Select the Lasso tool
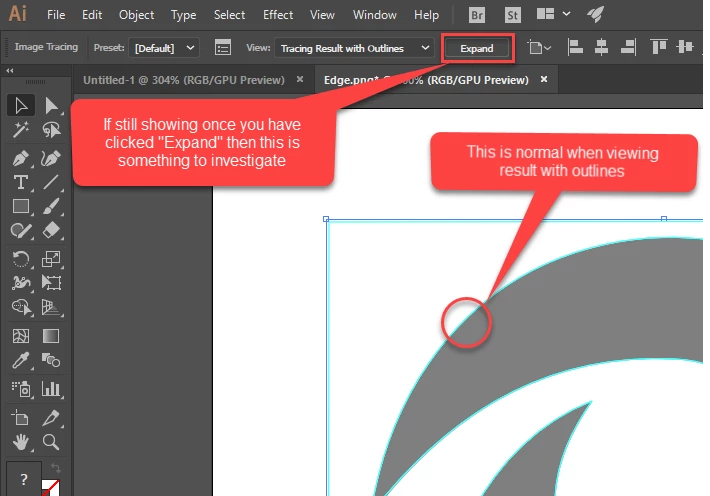Image resolution: width=710 pixels, height=496 pixels. (x=51, y=130)
